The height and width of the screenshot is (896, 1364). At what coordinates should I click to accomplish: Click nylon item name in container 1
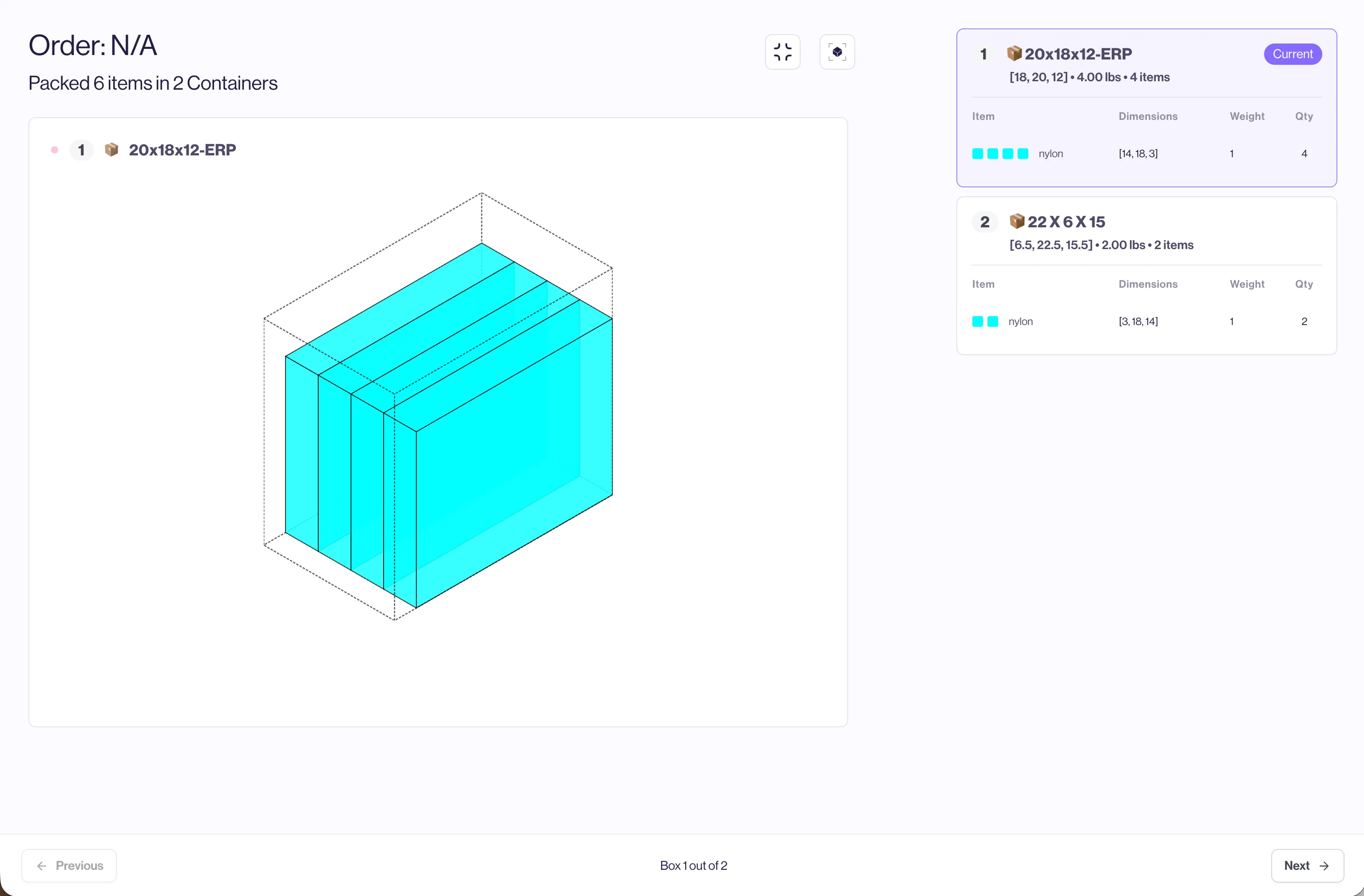tap(1051, 154)
